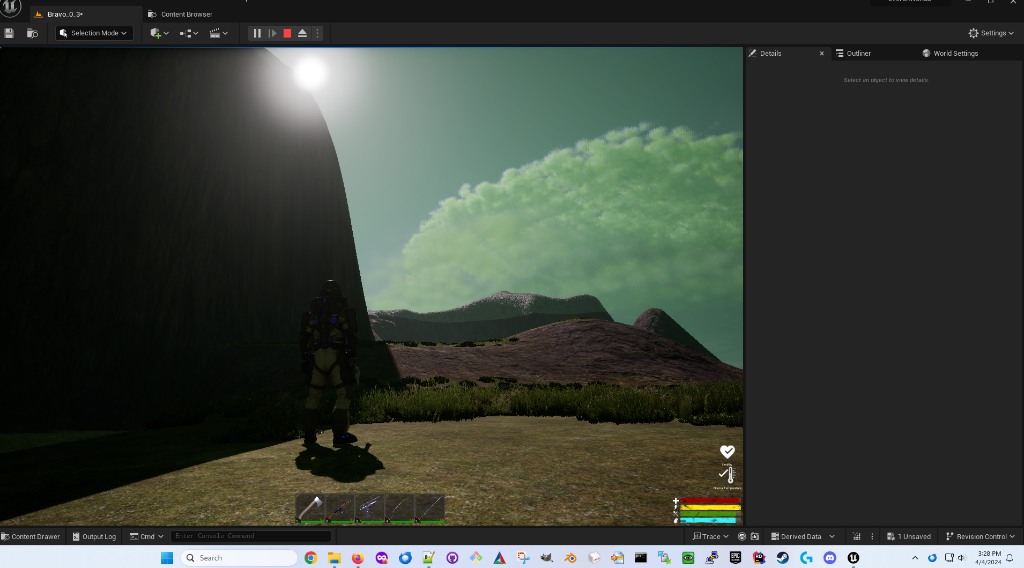Open the Terminal taskbar icon

pos(641,558)
